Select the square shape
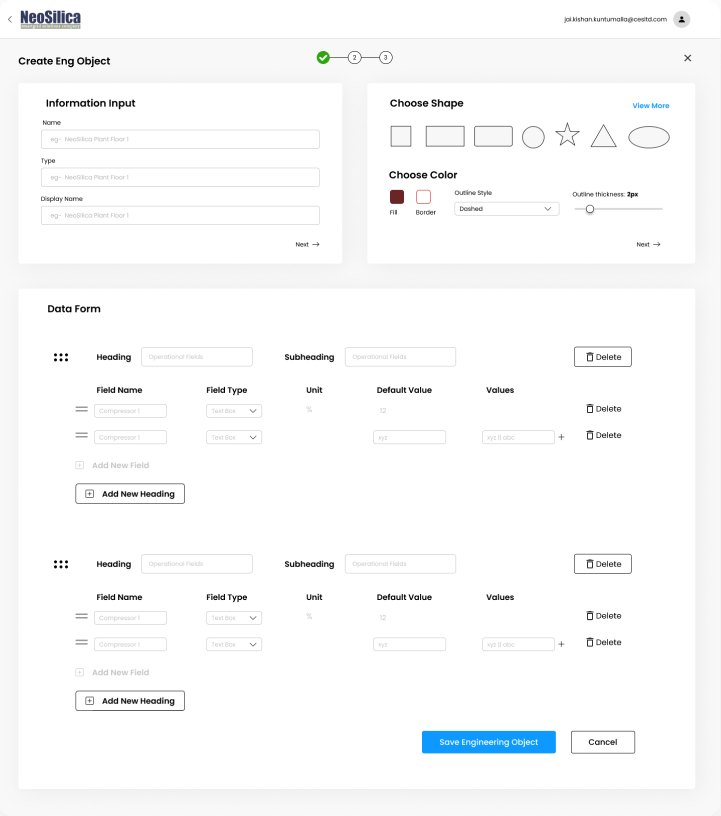721x816 pixels. pos(401,136)
